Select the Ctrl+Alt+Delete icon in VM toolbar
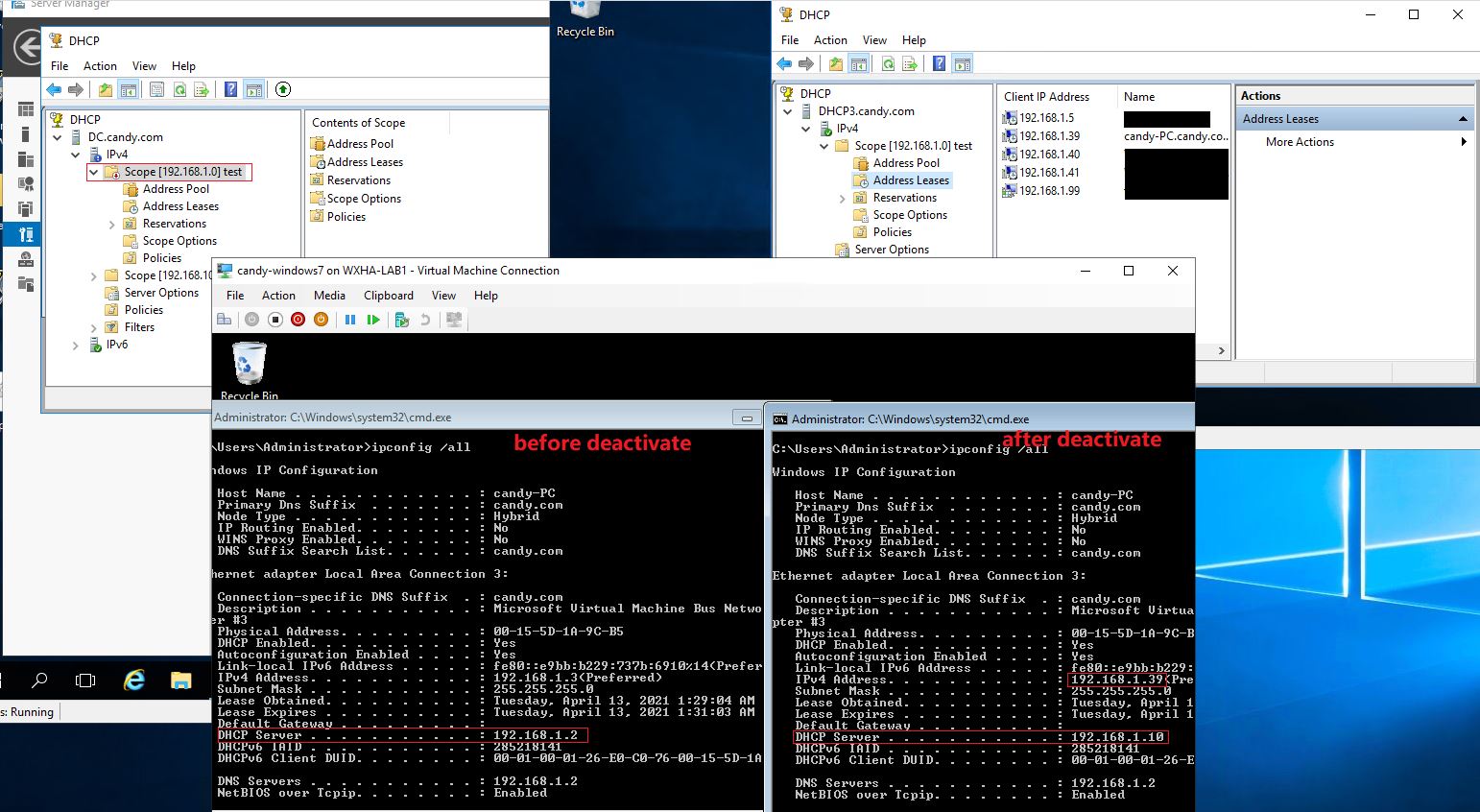The image size is (1480, 812). click(225, 319)
